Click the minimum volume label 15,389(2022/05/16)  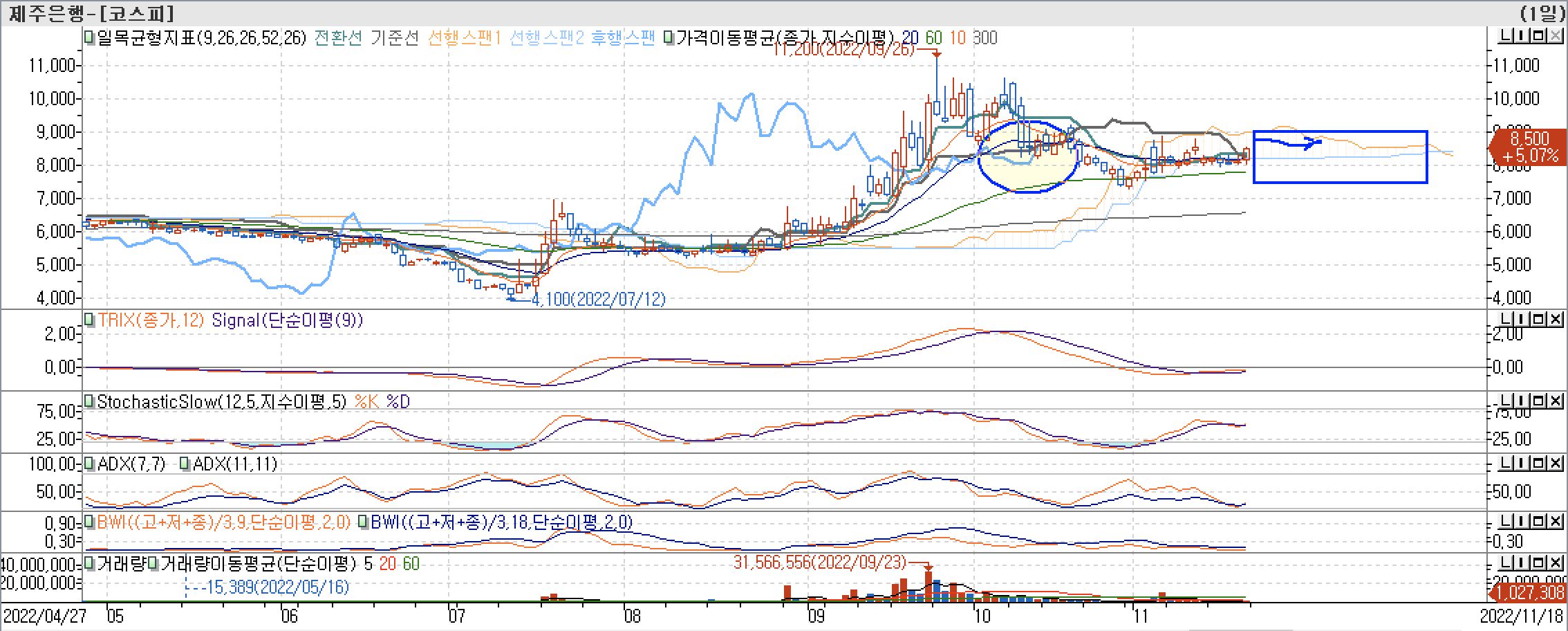click(x=277, y=587)
